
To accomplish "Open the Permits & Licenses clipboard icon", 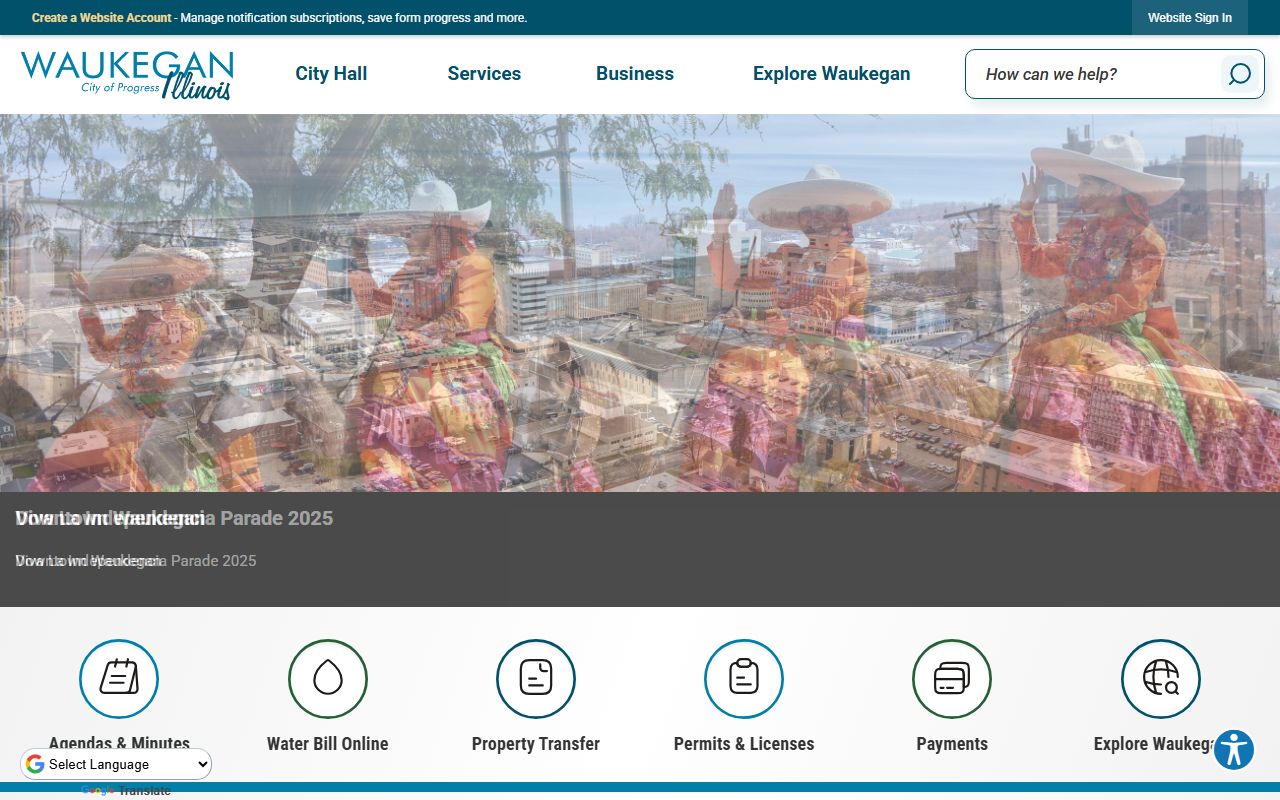I will [744, 679].
